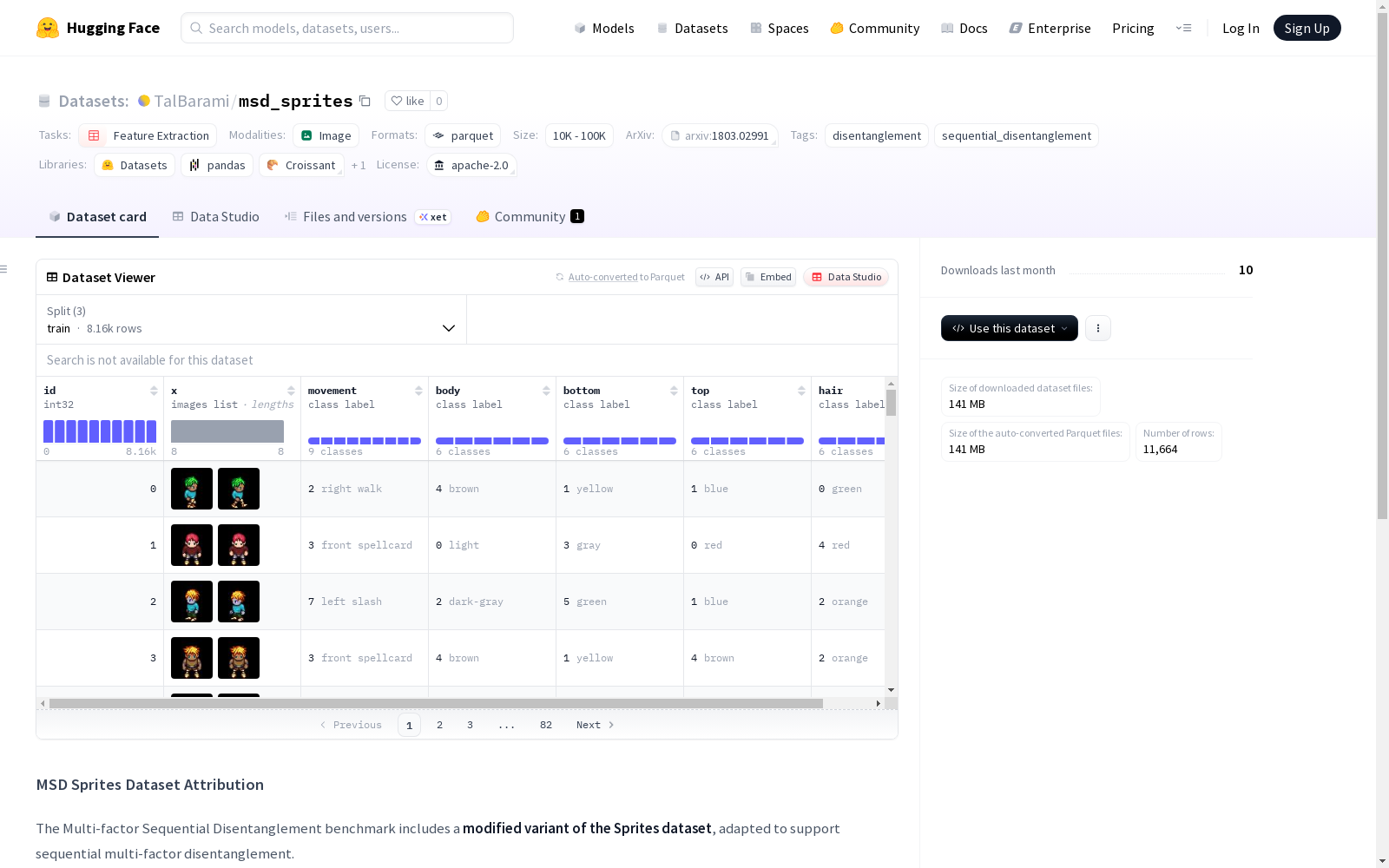Click the Embed button
1389x868 pixels.
[768, 277]
